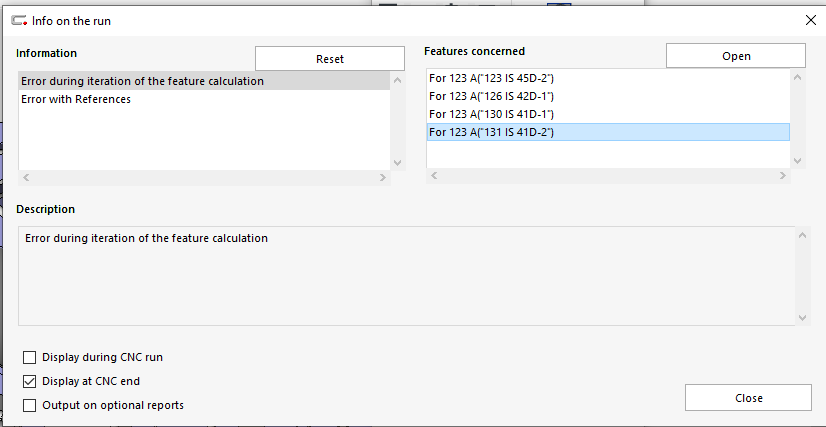Click inside the Description text area
The height and width of the screenshot is (427, 826).
(x=400, y=280)
